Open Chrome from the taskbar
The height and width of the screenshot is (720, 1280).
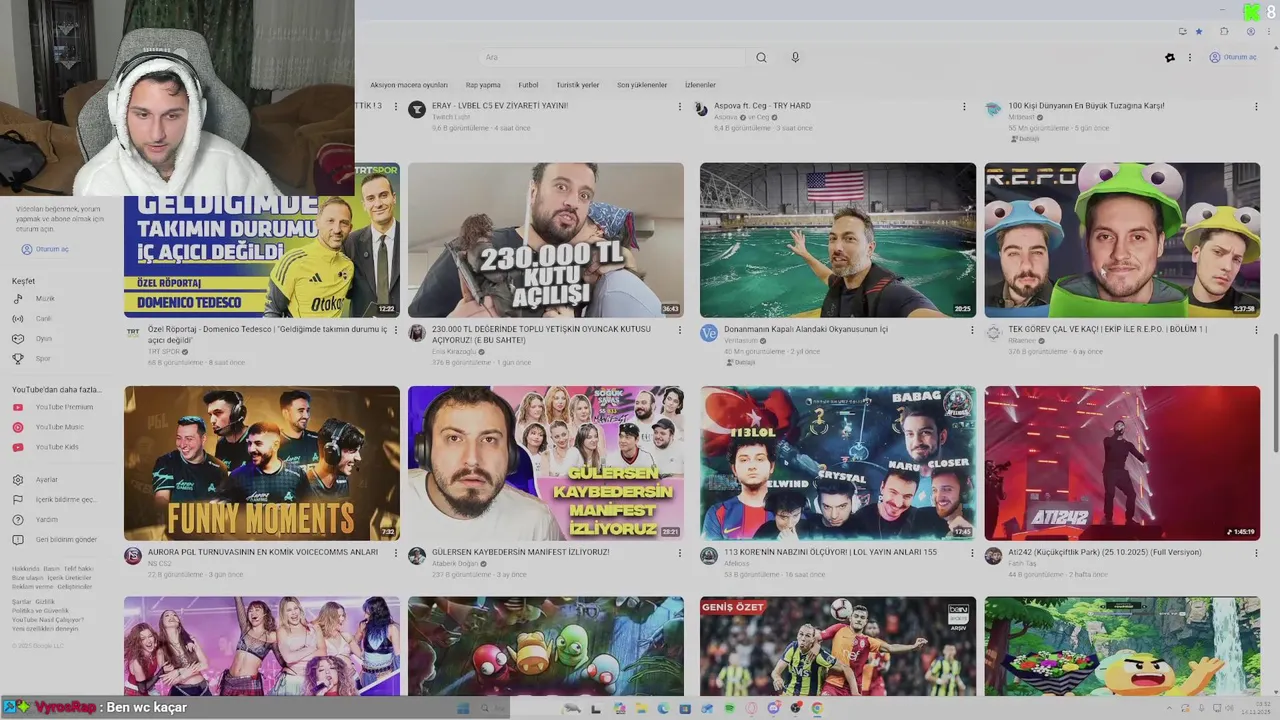coord(817,708)
